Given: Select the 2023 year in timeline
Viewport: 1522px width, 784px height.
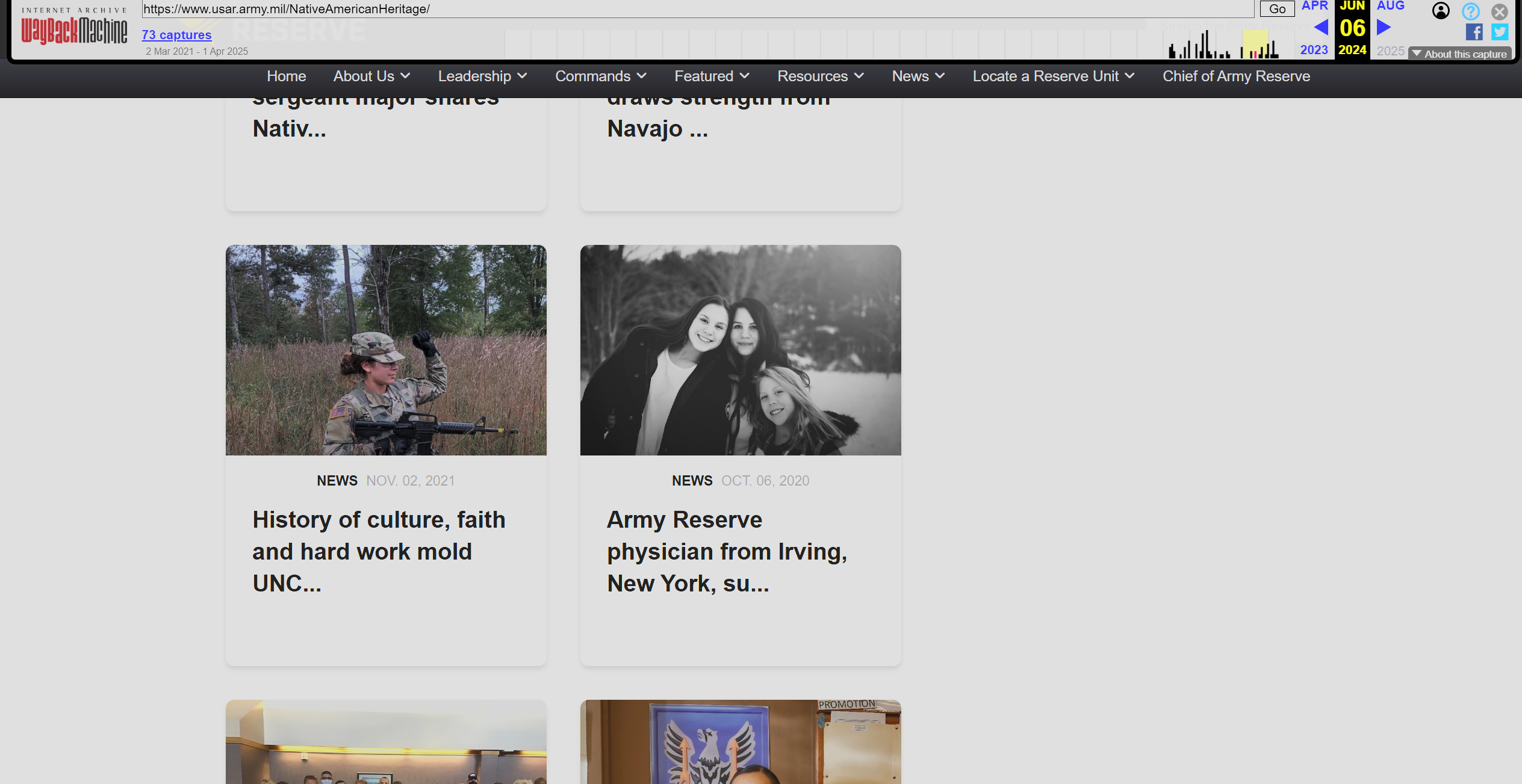Looking at the screenshot, I should 1314,50.
